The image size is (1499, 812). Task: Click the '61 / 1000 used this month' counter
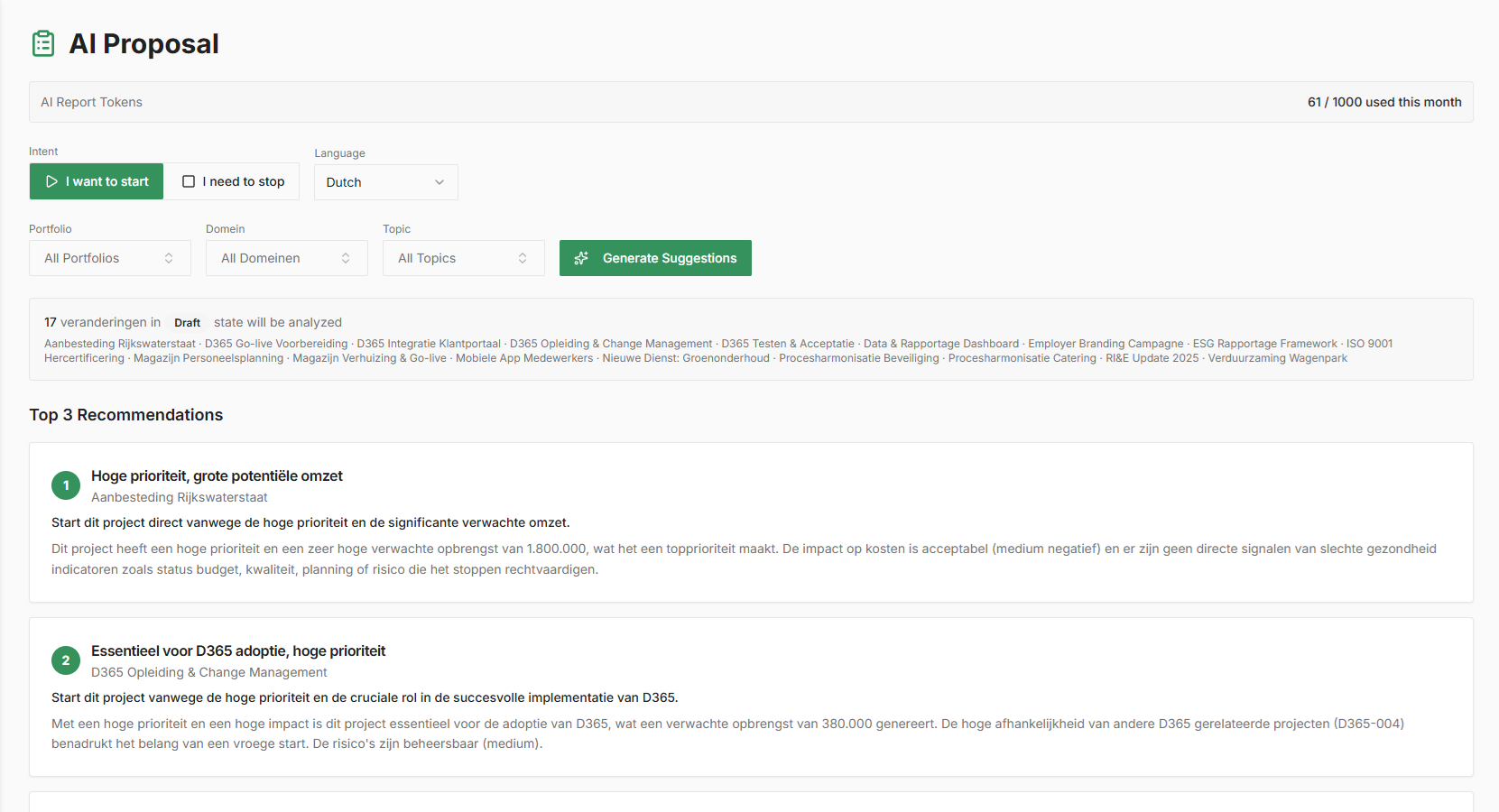coord(1383,102)
